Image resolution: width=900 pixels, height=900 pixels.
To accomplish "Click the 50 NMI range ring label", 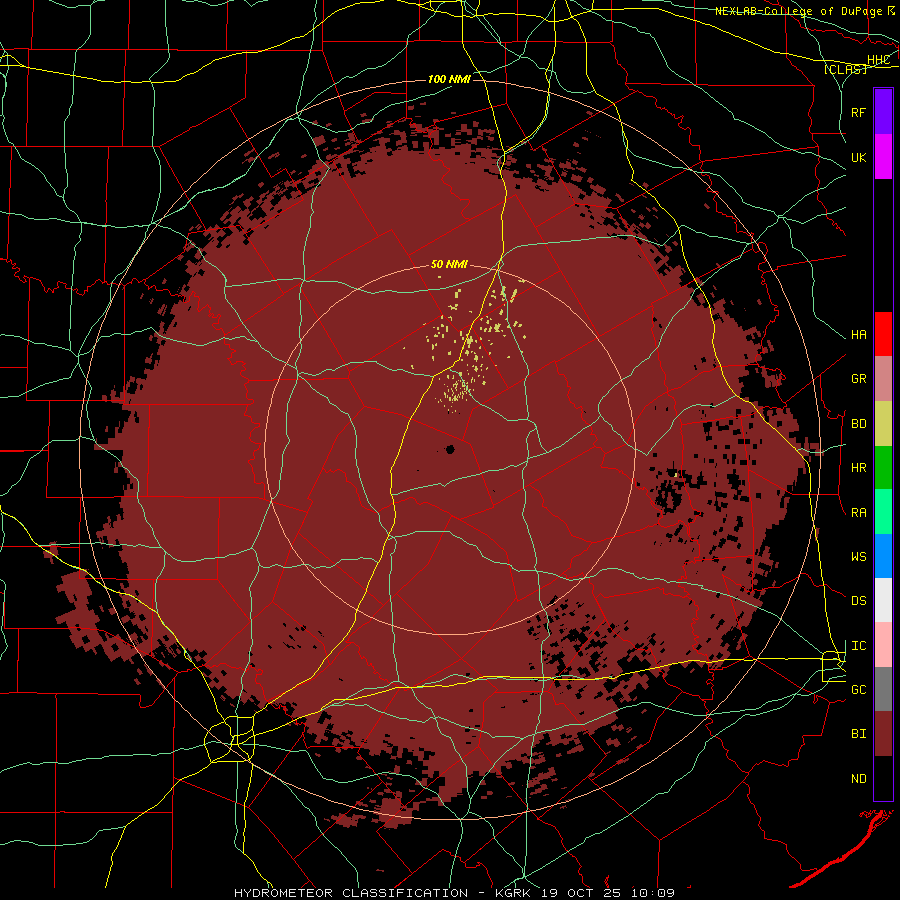I will [449, 265].
